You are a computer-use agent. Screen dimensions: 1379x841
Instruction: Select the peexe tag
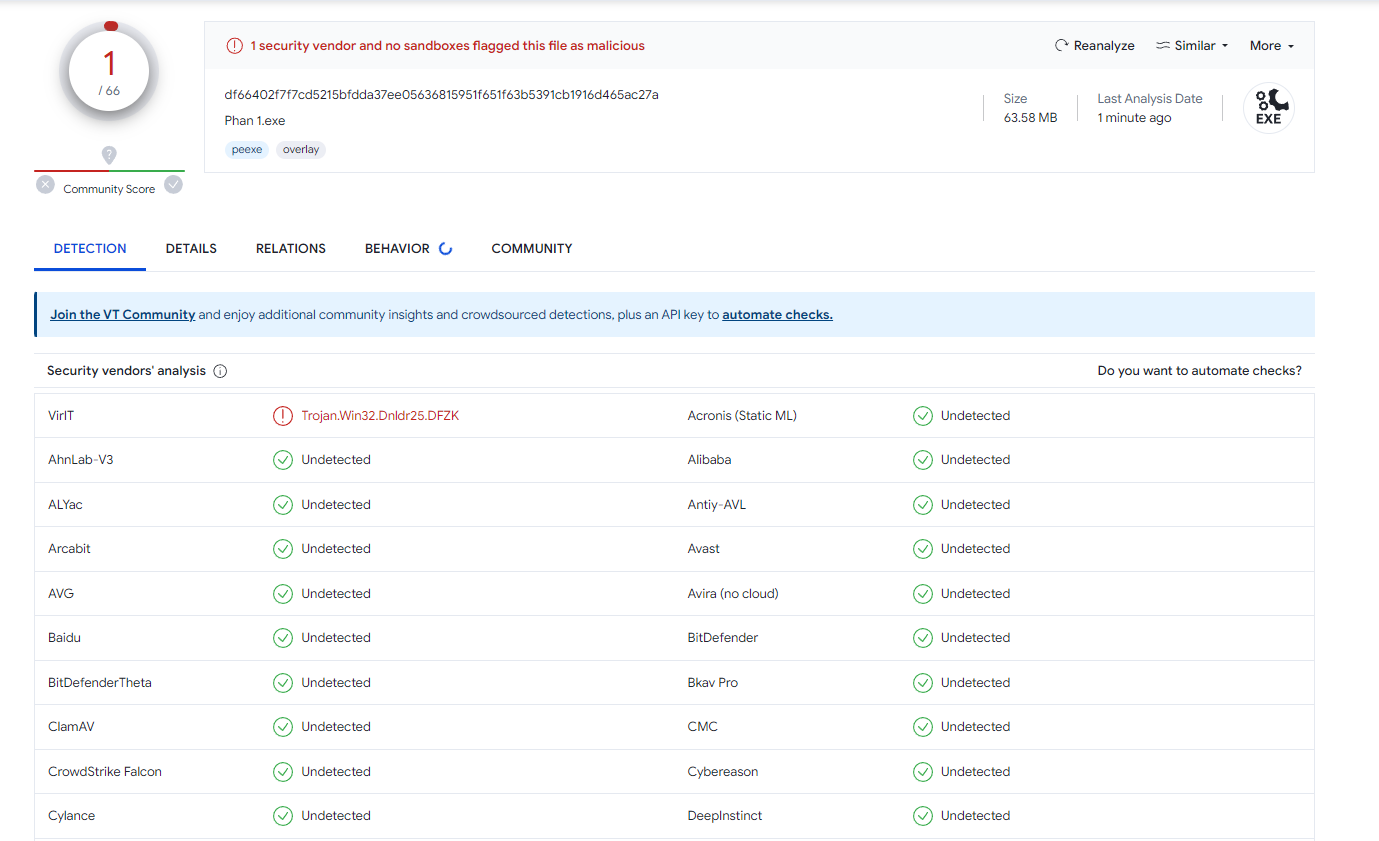click(247, 150)
